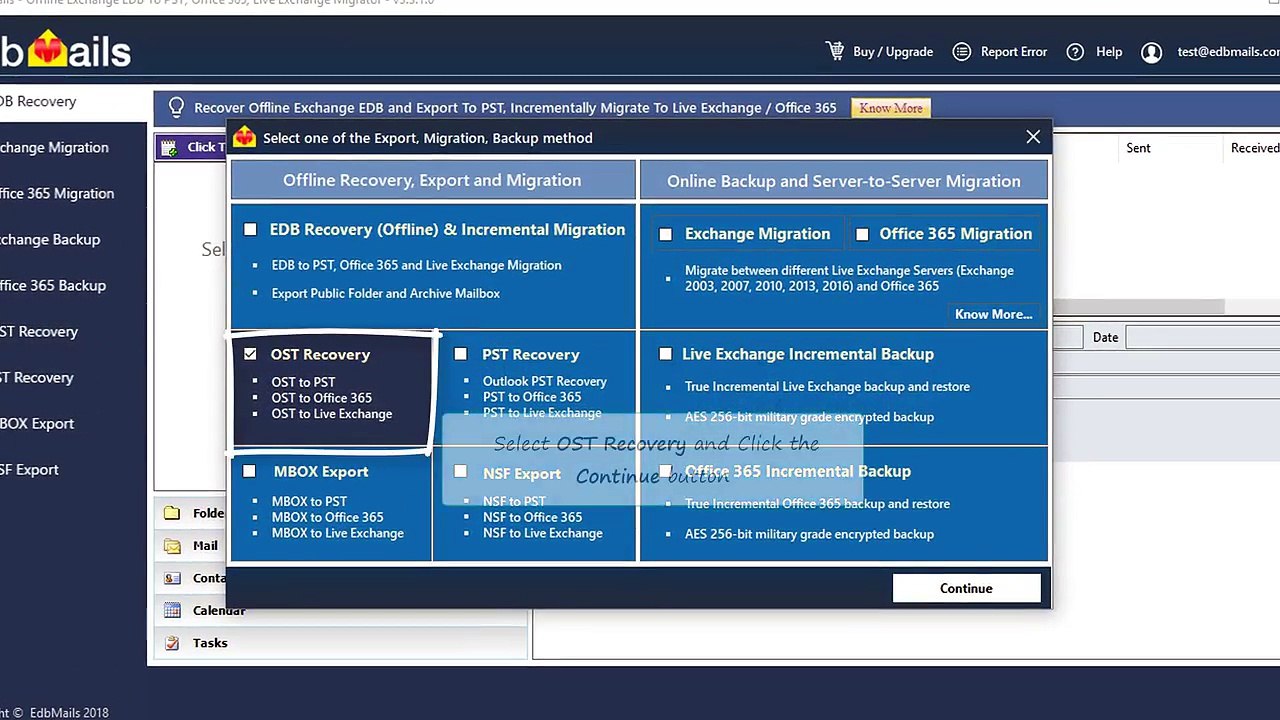1280x720 pixels.
Task: Click the Contacts card icon
Action: pyautogui.click(x=173, y=578)
